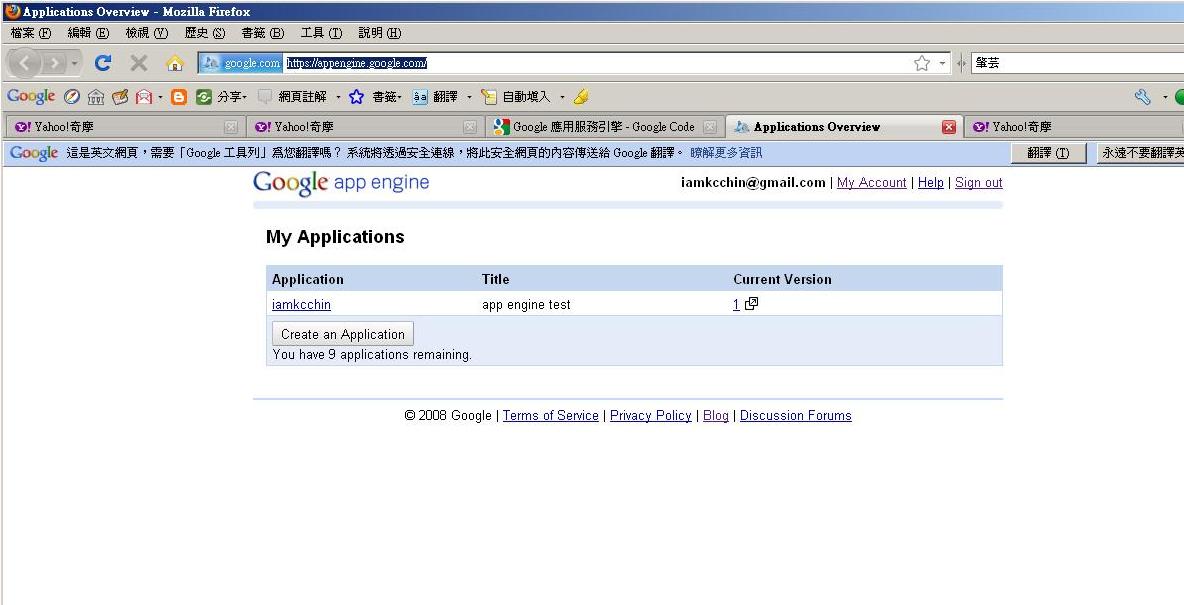Expand the 自動填入 dropdown arrow
The image size is (1184, 605).
coord(562,97)
